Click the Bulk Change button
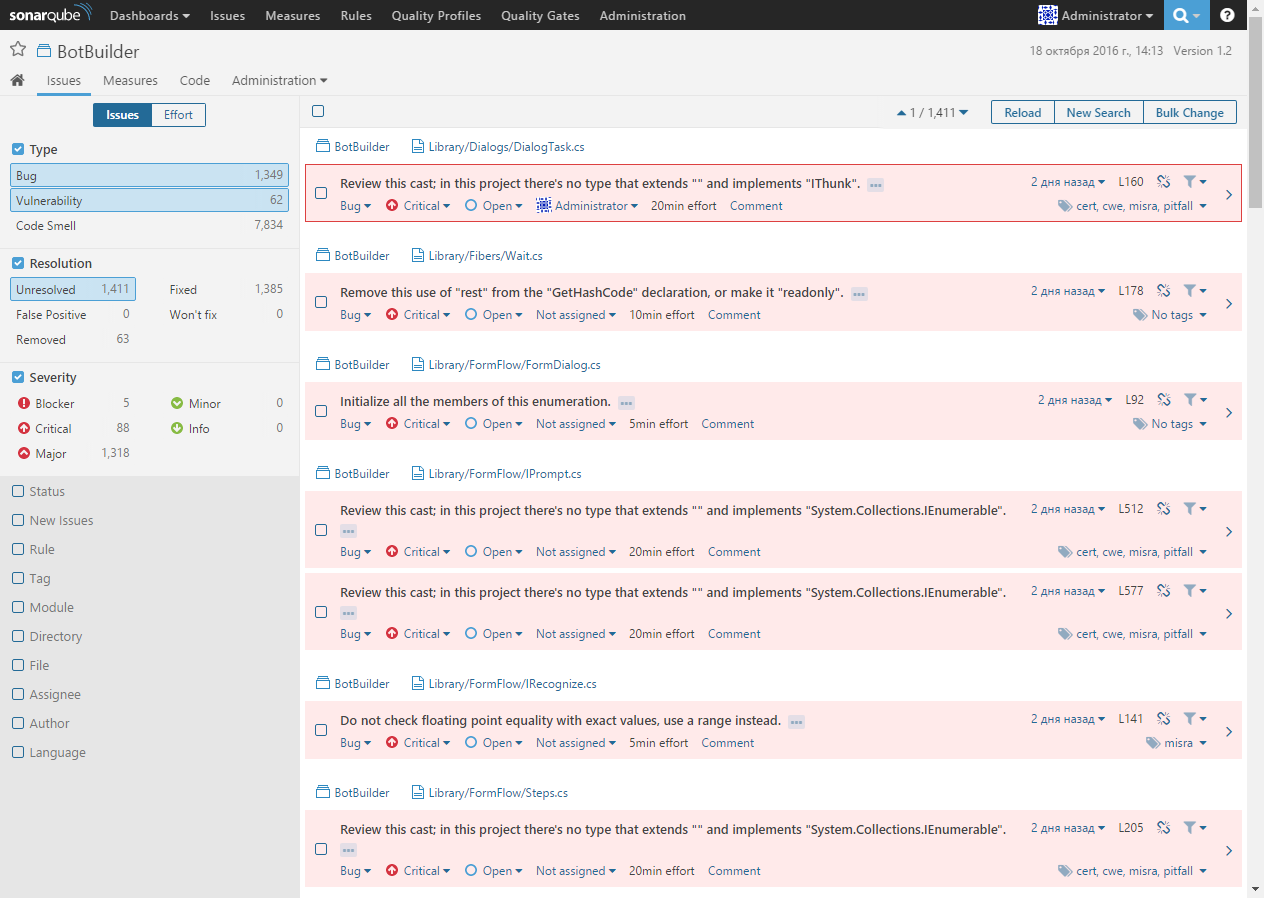Screen dimensions: 1264x898 [1189, 112]
